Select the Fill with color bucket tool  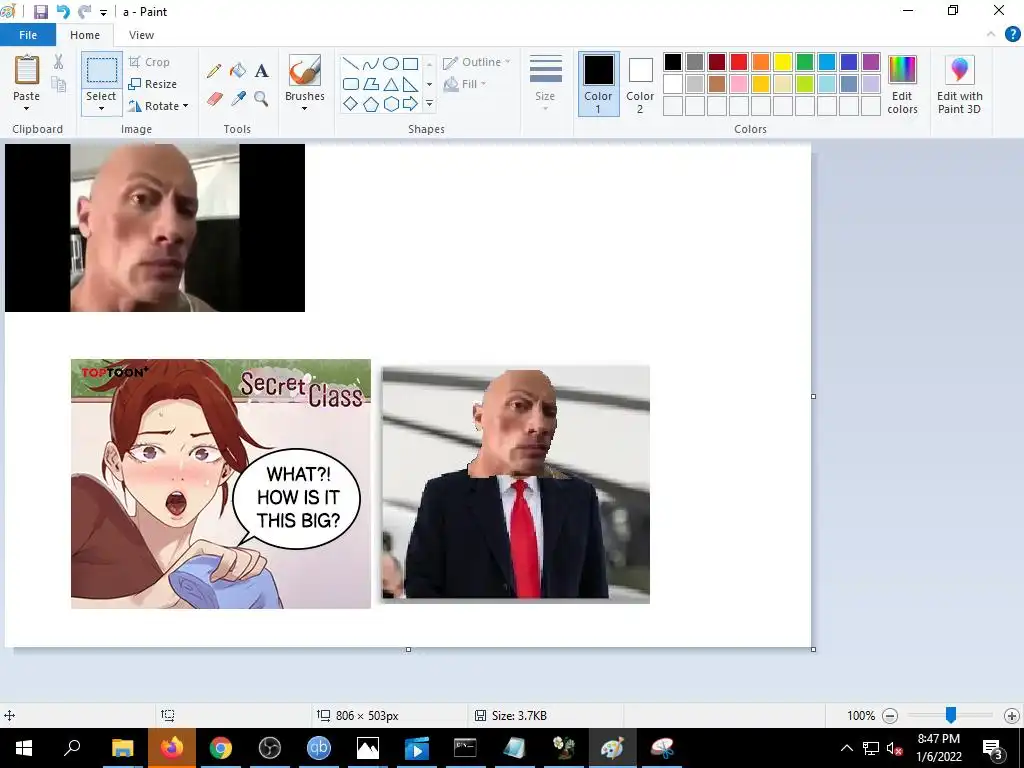point(238,71)
